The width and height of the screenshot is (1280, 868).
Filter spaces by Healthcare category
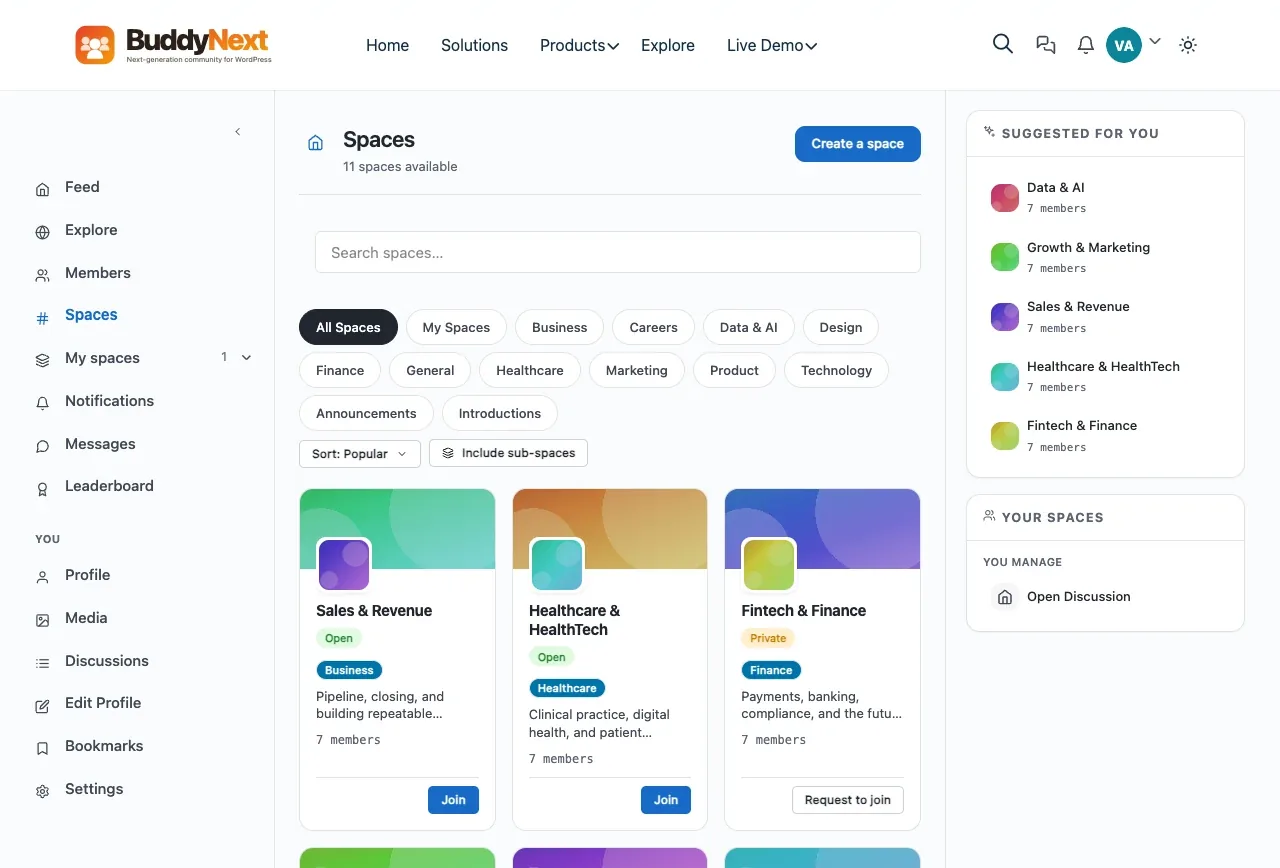coord(530,370)
